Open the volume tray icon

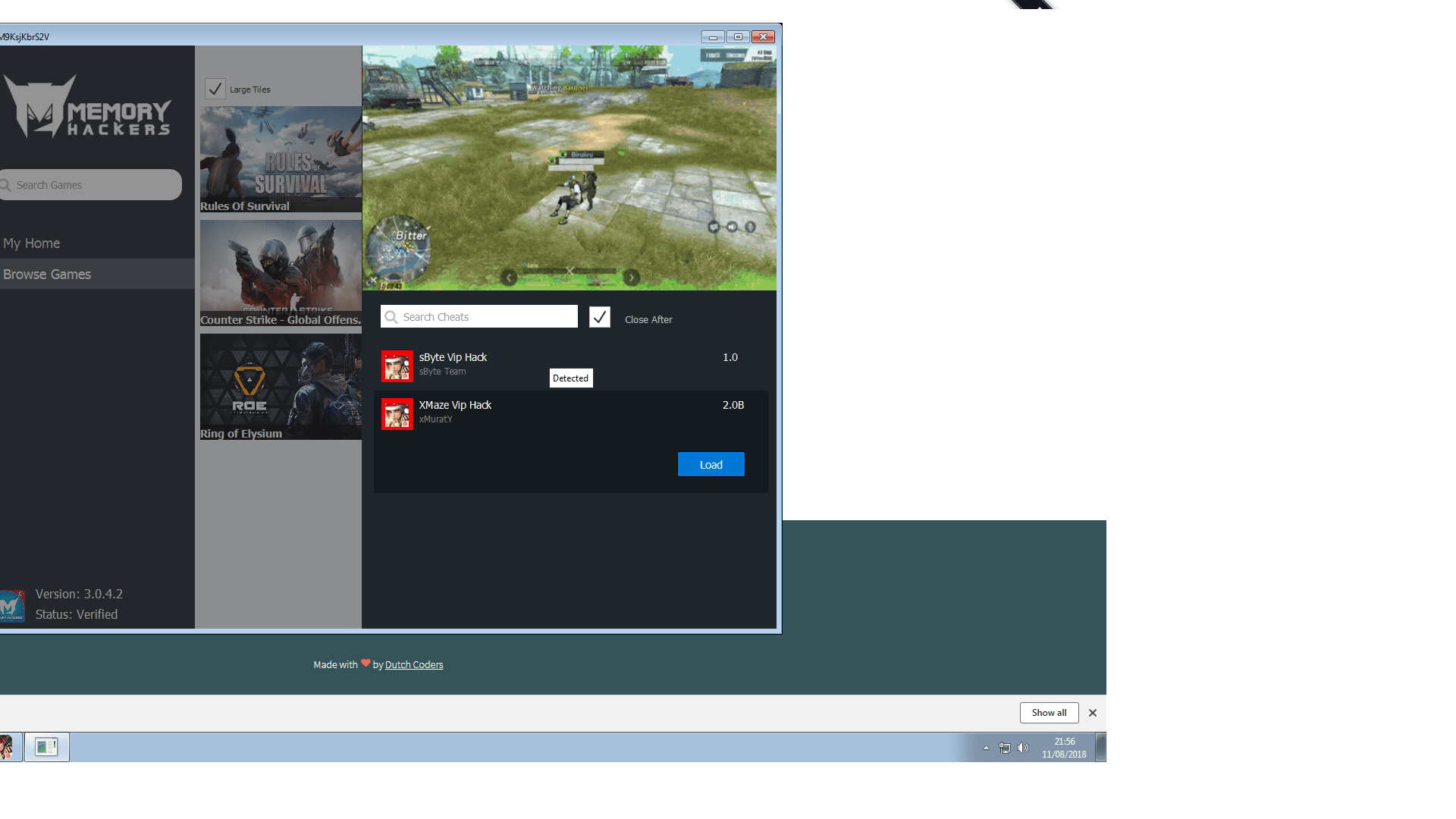1023,748
